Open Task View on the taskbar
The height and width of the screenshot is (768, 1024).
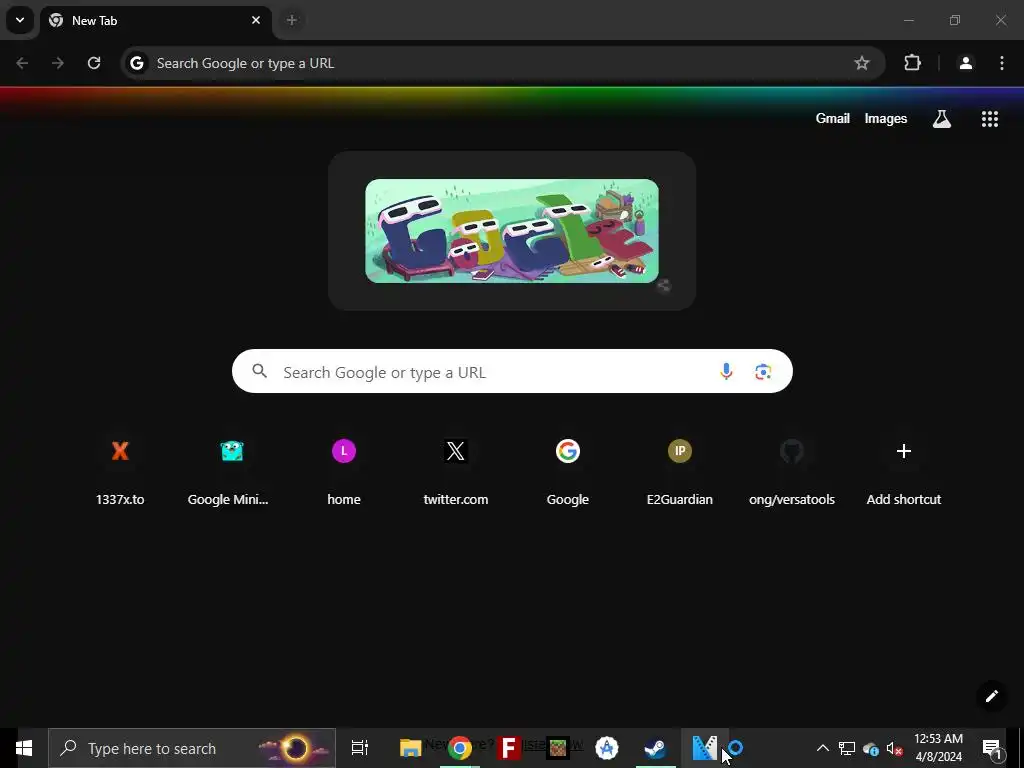pos(360,748)
